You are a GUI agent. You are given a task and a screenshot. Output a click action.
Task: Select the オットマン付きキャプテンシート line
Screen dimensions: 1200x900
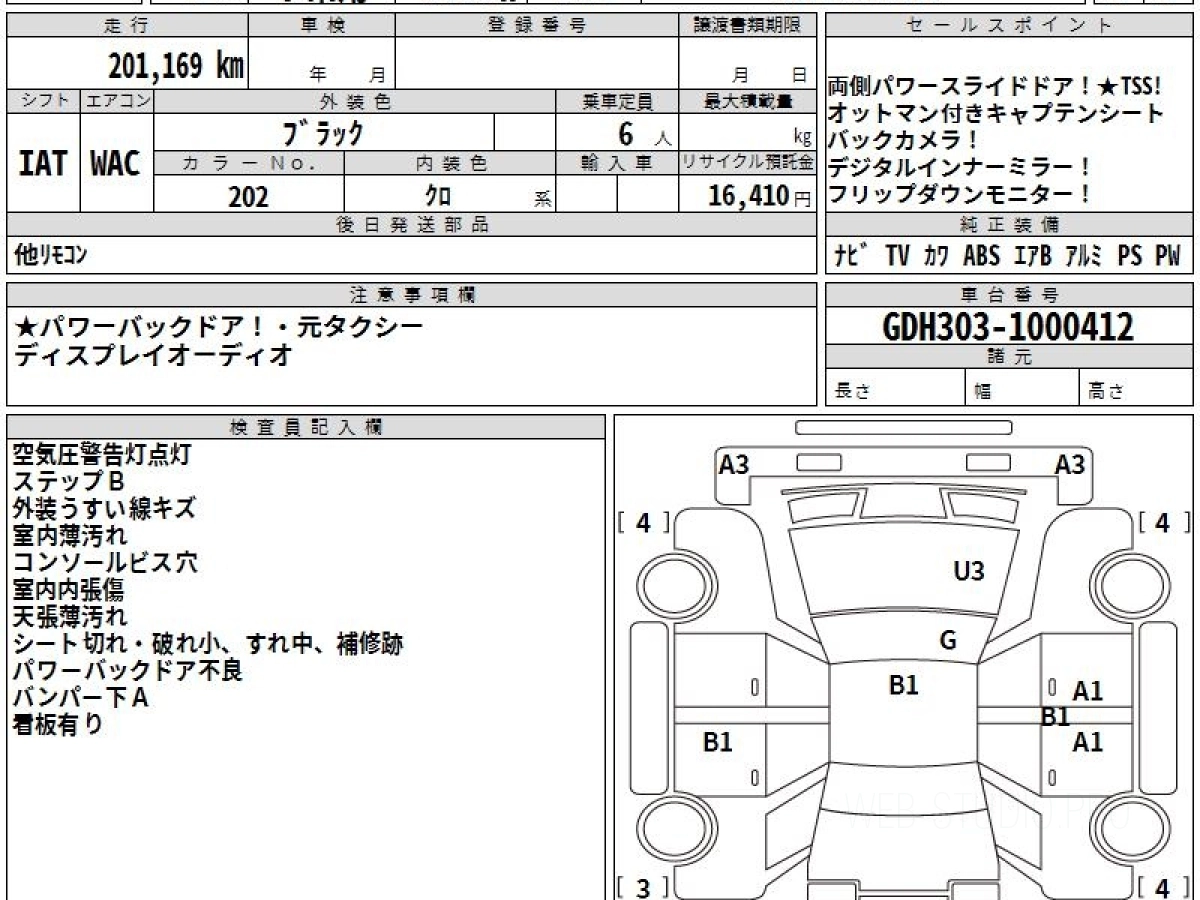(x=996, y=114)
